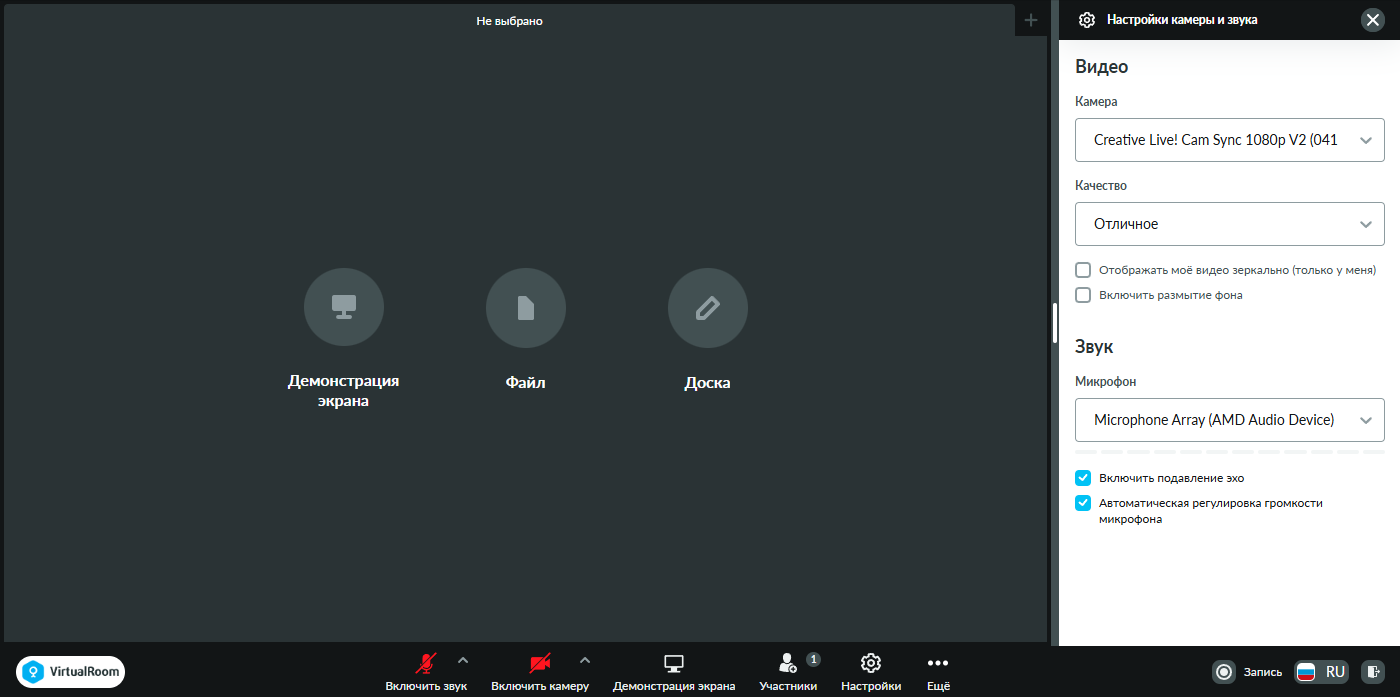The image size is (1400, 697).
Task: Expand audio options arrow beside Включить звук
Action: pyautogui.click(x=462, y=660)
